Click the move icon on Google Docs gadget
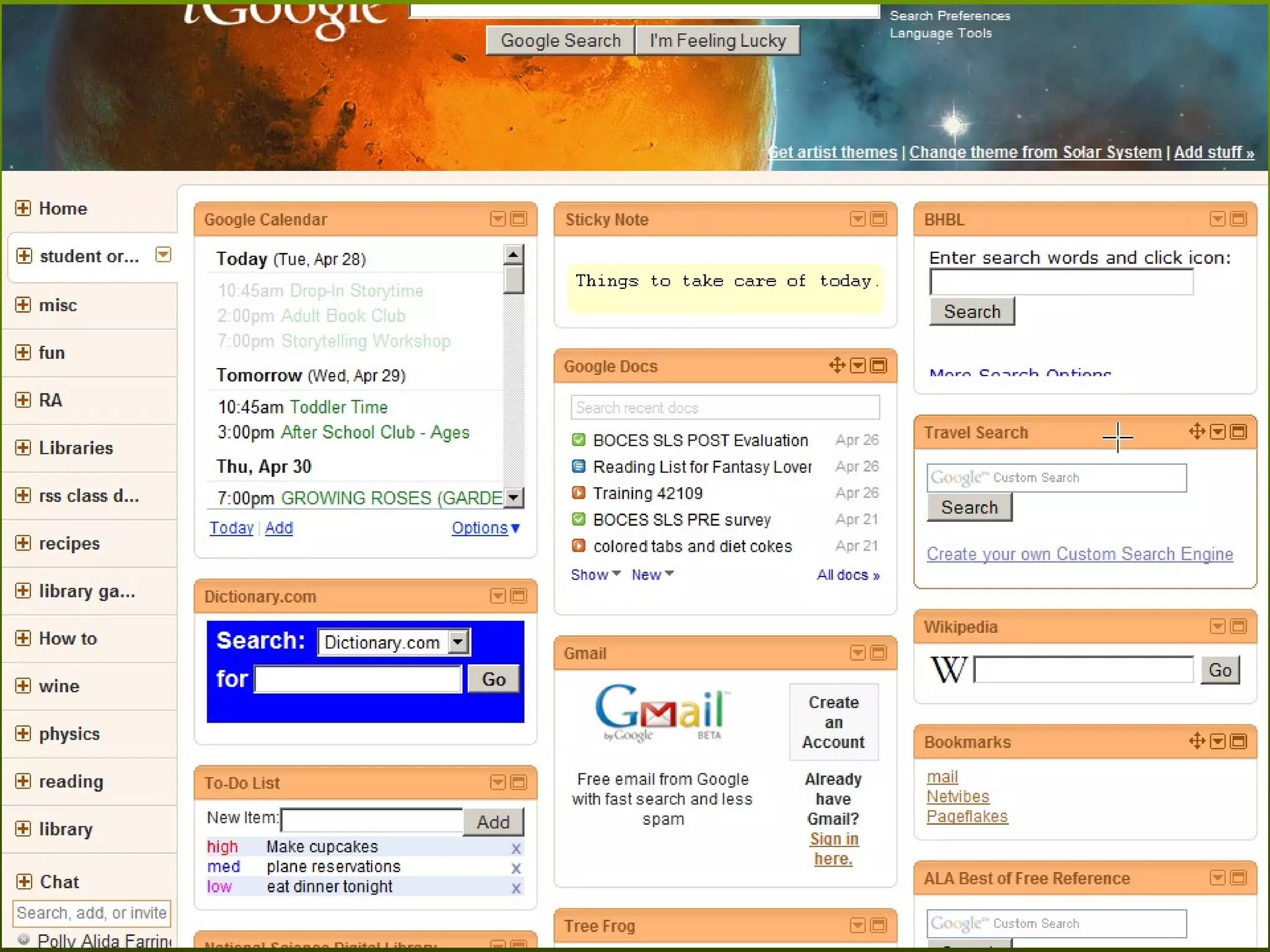The height and width of the screenshot is (952, 1270). 837,365
